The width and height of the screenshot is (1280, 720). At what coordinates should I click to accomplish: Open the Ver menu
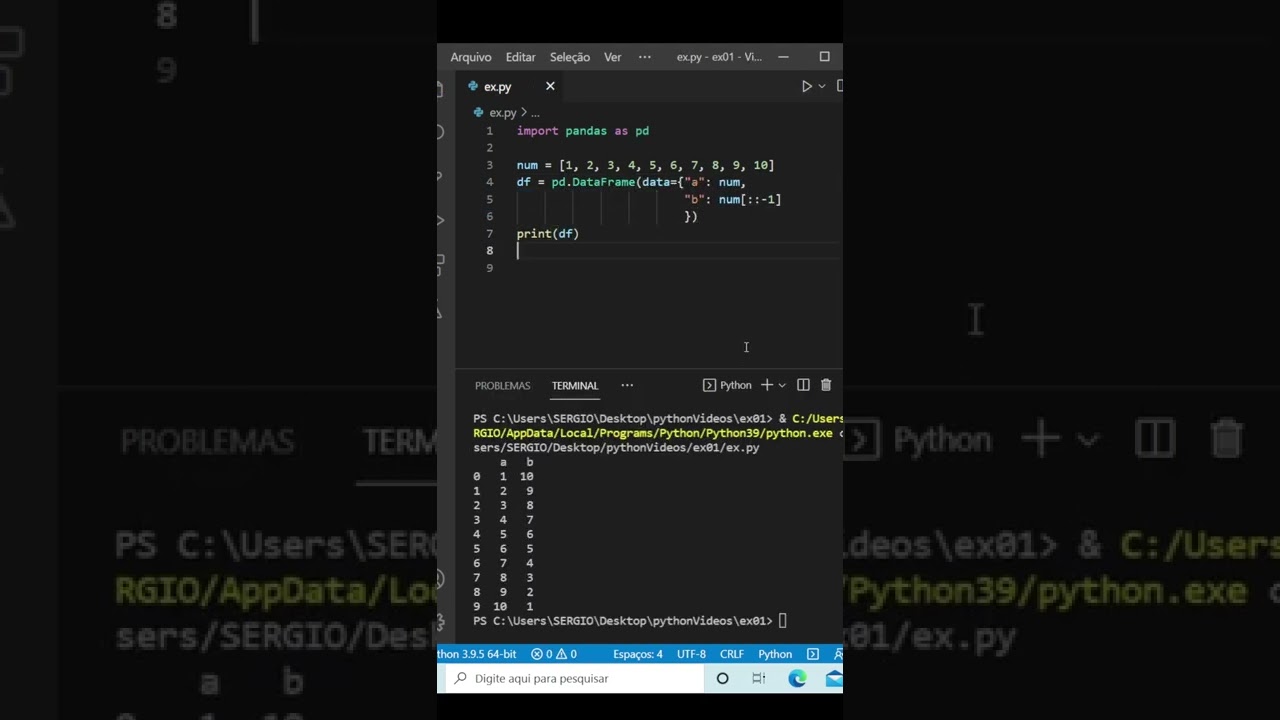(x=612, y=57)
